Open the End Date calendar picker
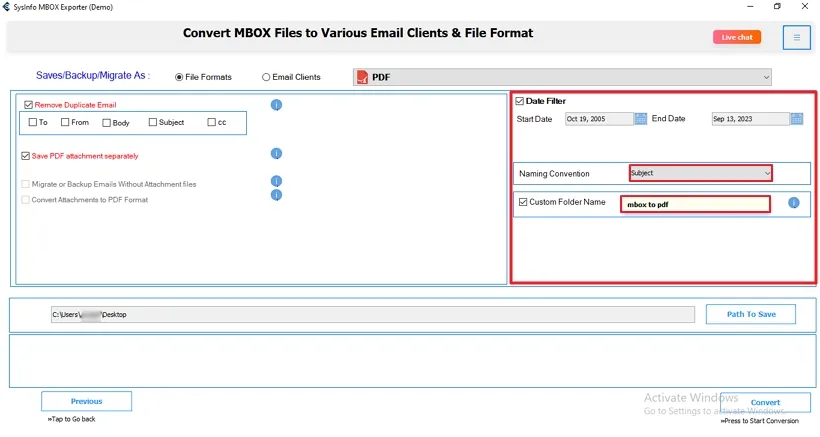This screenshot has width=820, height=437. [796, 119]
